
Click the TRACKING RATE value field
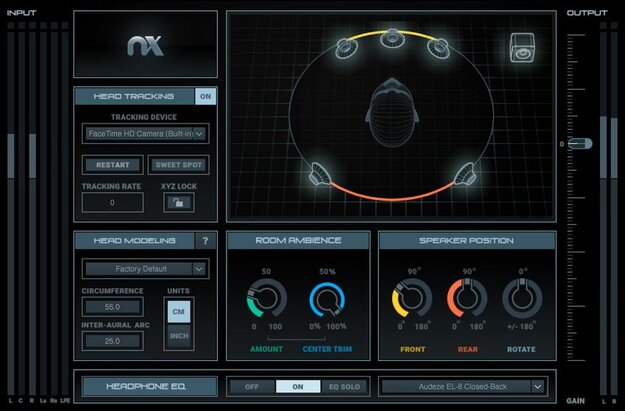pos(112,203)
